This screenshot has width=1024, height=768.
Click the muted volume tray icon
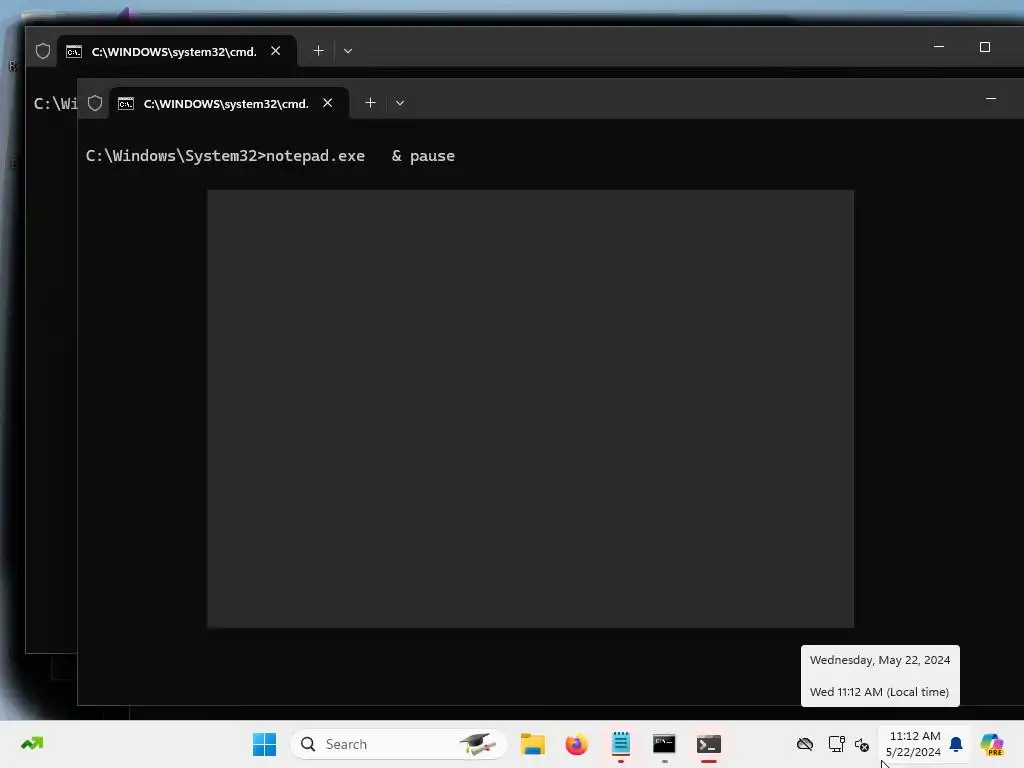(862, 744)
